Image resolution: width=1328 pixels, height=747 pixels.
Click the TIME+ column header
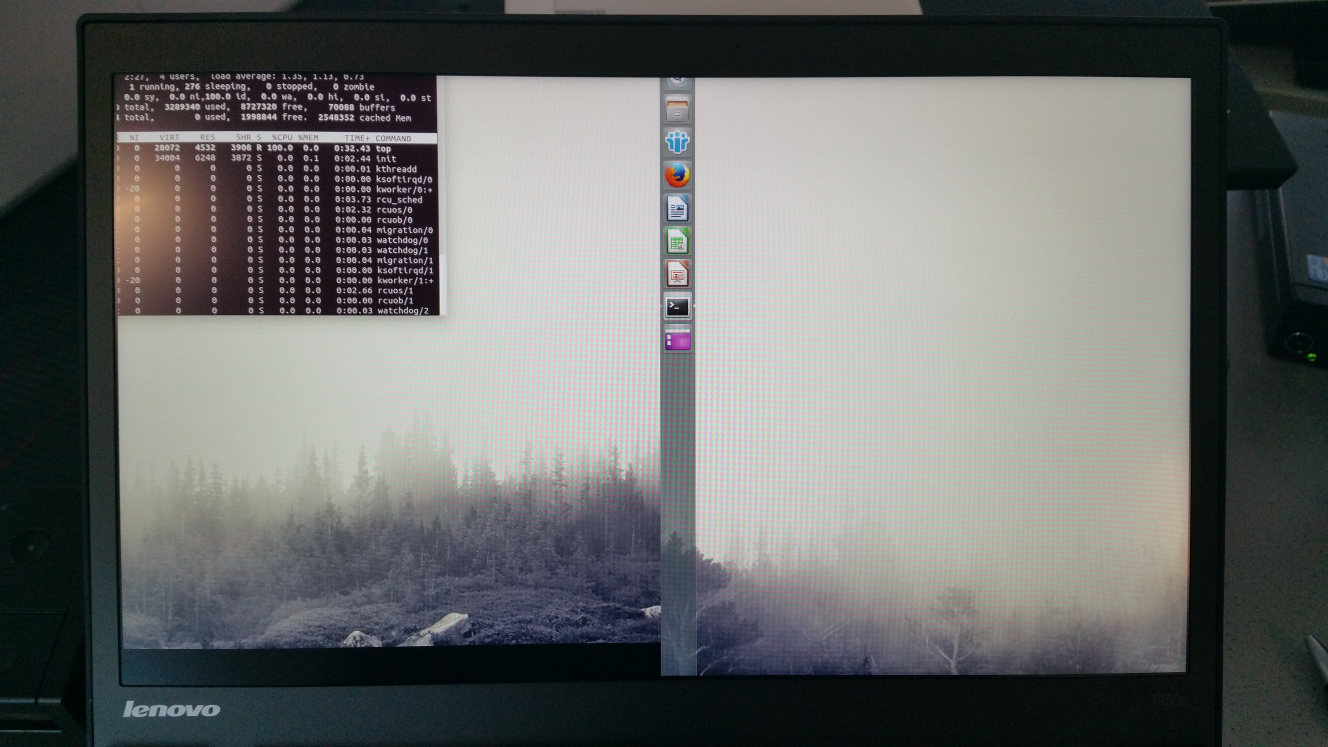point(356,138)
